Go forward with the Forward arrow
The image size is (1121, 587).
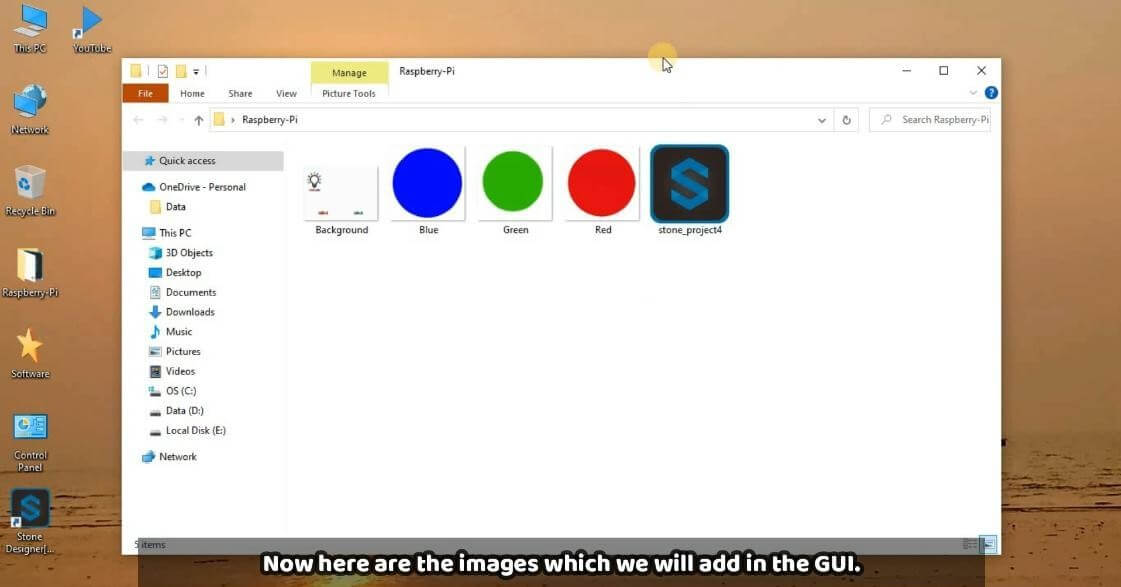[162, 120]
